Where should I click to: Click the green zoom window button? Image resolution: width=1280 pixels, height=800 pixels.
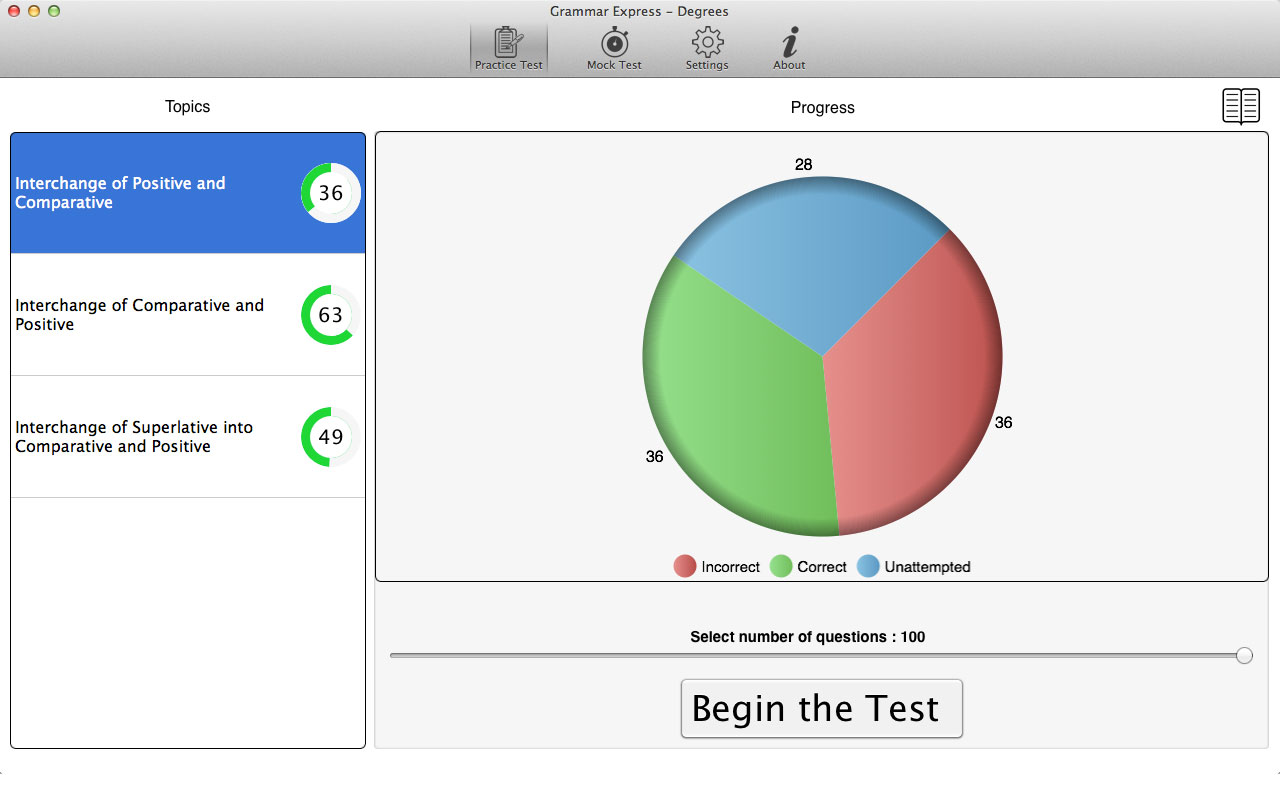54,11
